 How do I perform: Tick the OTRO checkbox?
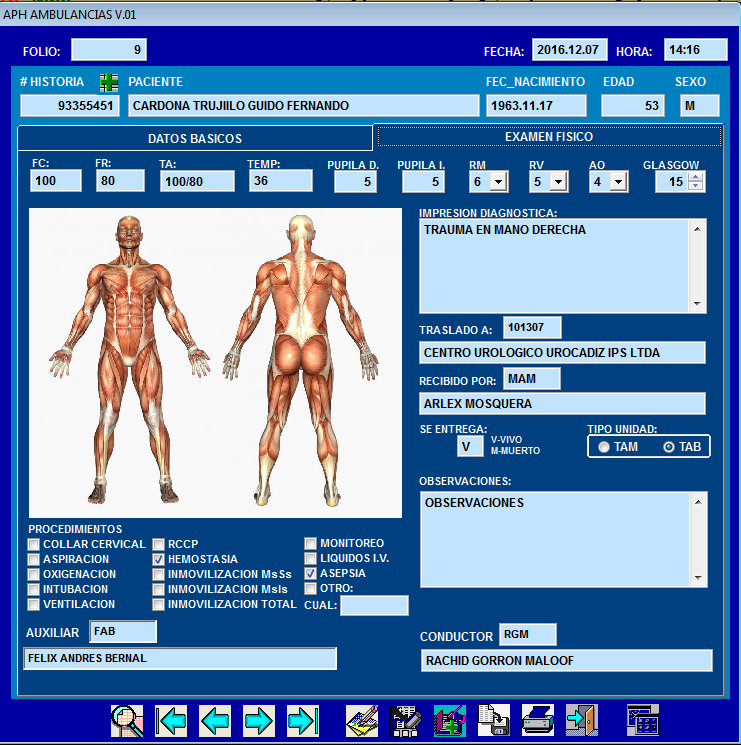click(310, 588)
